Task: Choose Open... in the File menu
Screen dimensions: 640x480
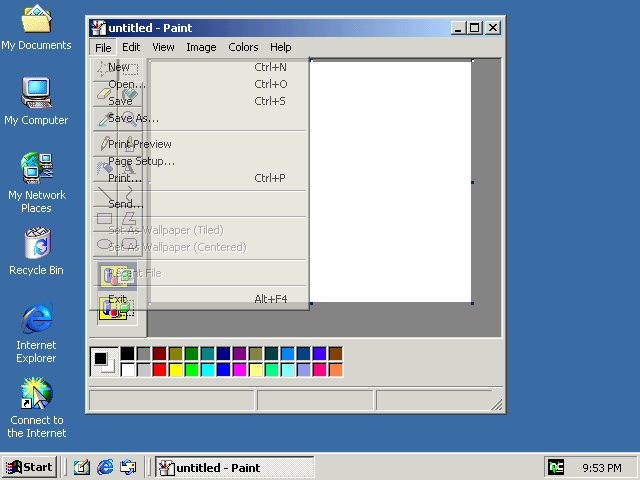Action: (199, 84)
